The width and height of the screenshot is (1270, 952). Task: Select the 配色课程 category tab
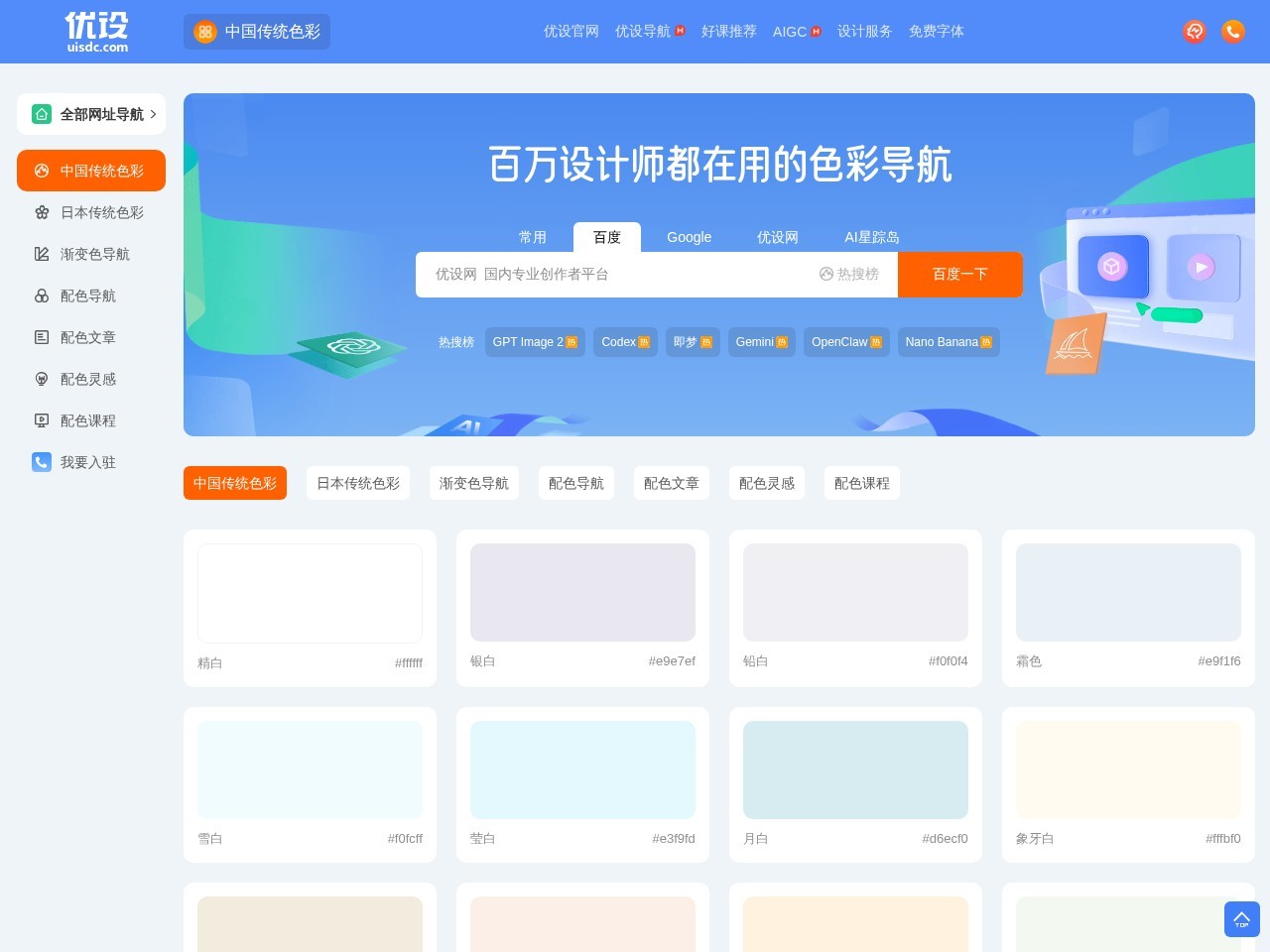pos(862,483)
